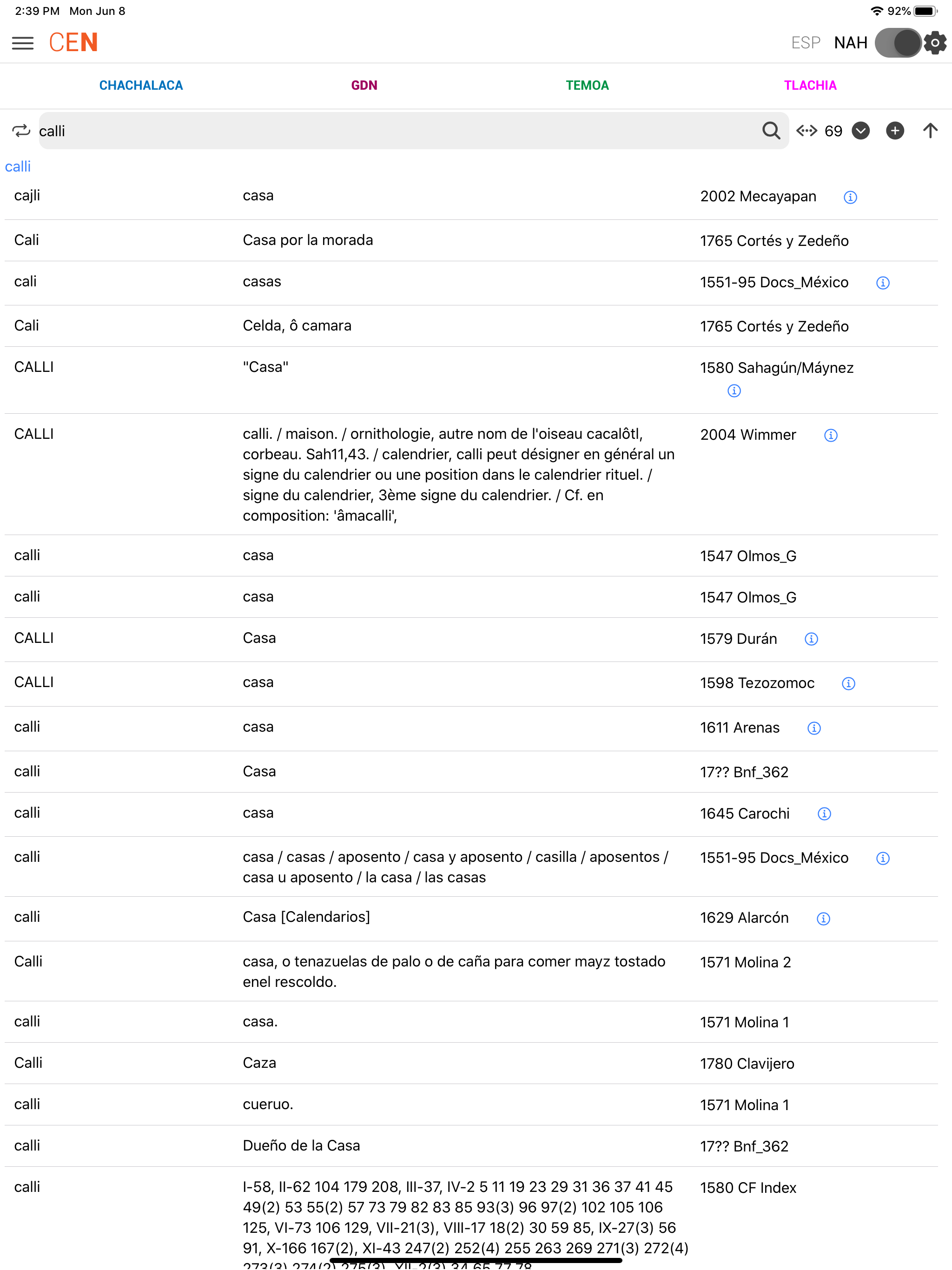Viewport: 952px width, 1270px height.
Task: Click the search magnifier icon
Action: tap(771, 131)
